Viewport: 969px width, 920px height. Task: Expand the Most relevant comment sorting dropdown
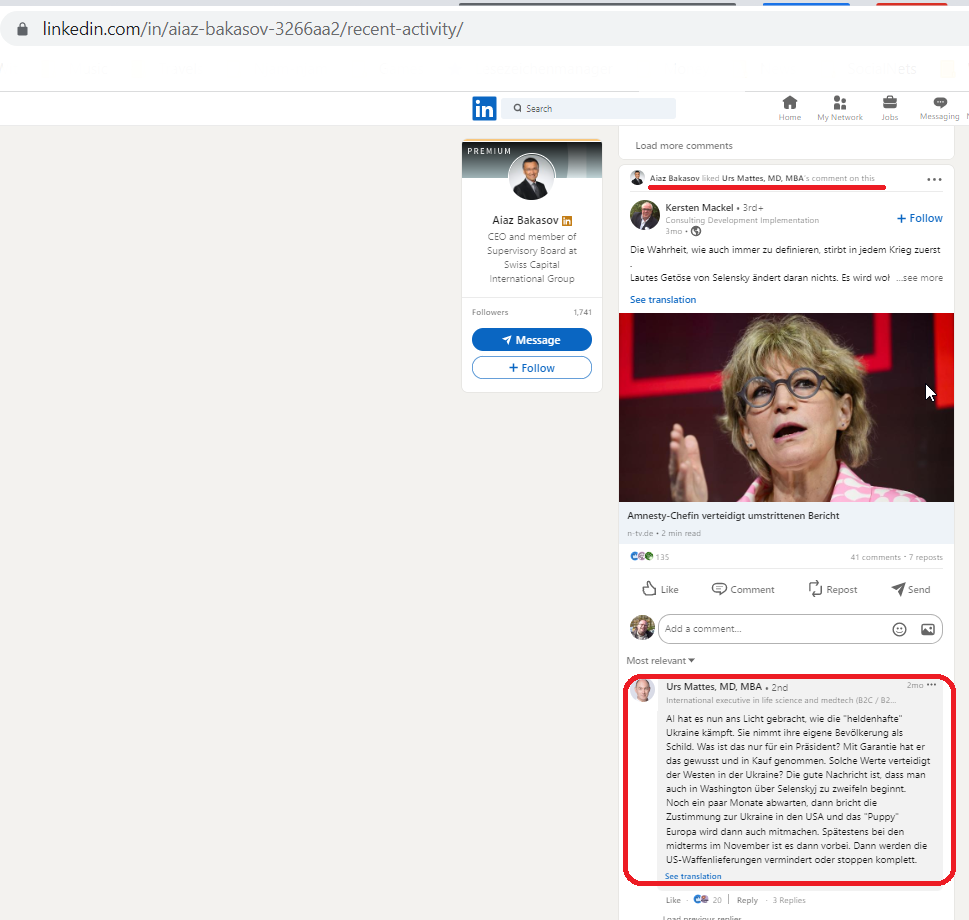click(x=660, y=660)
